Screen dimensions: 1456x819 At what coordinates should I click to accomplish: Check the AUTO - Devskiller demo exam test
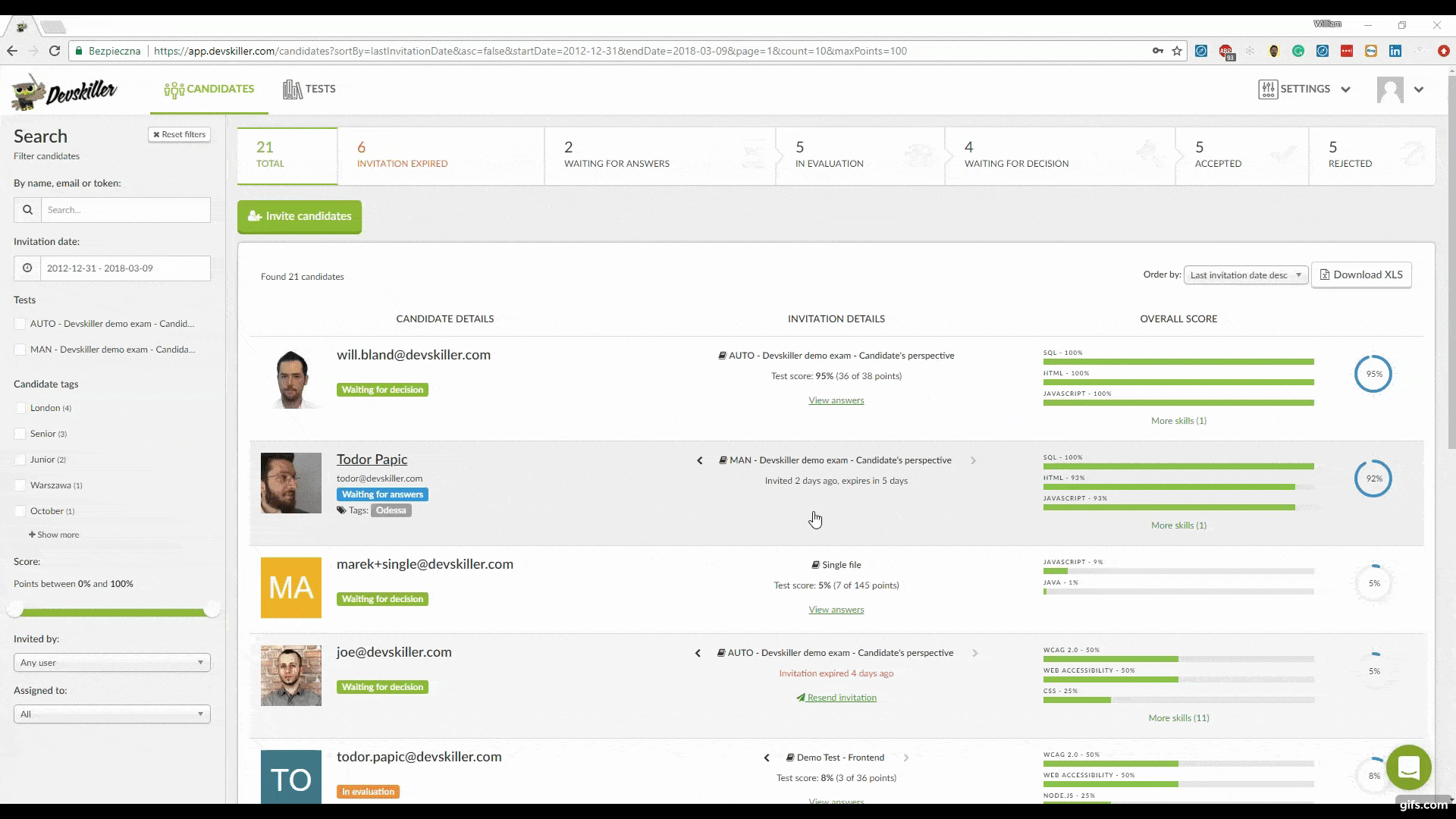20,323
